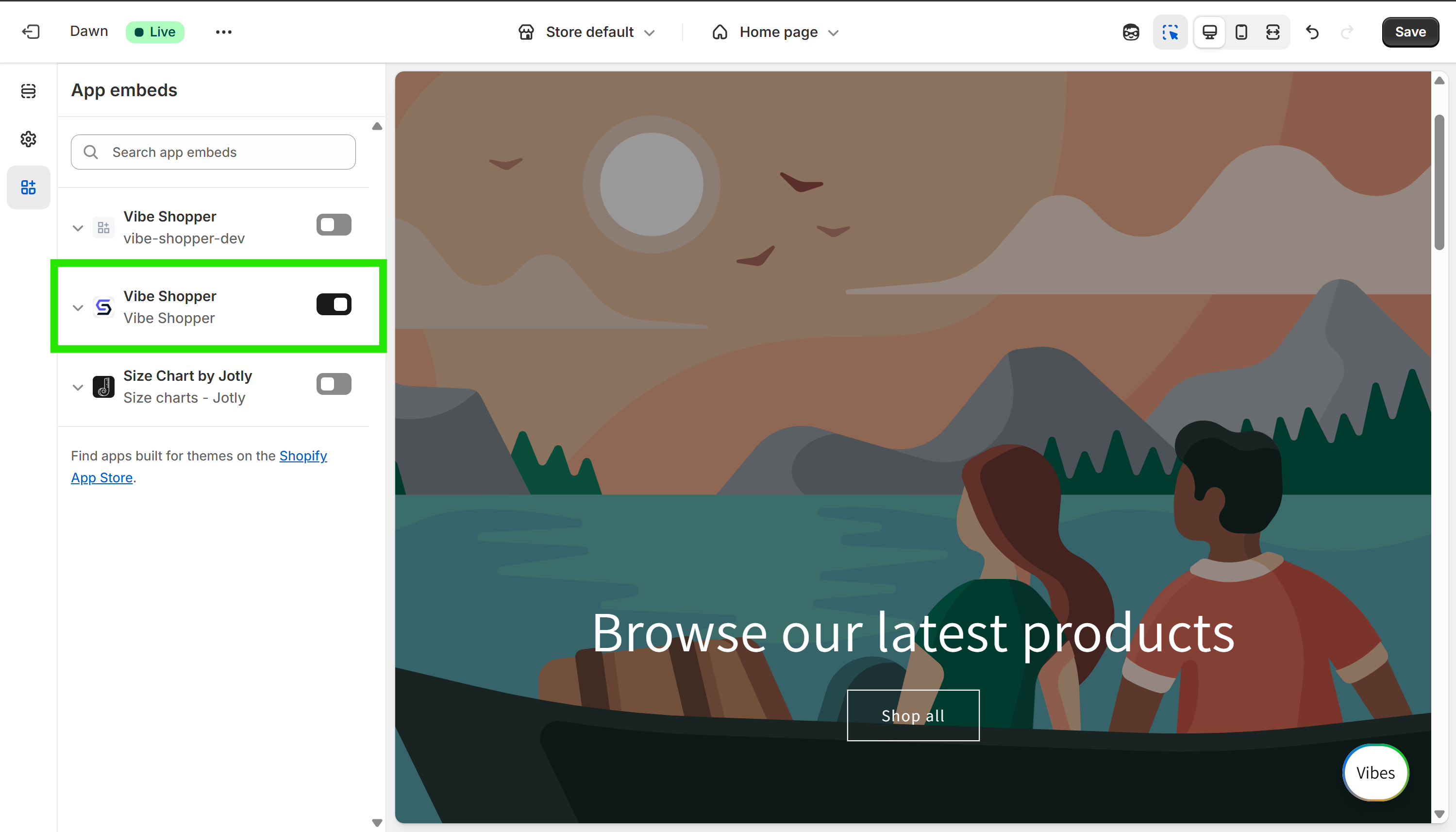Open the Store default dropdown
The width and height of the screenshot is (1456, 832).
(x=586, y=32)
